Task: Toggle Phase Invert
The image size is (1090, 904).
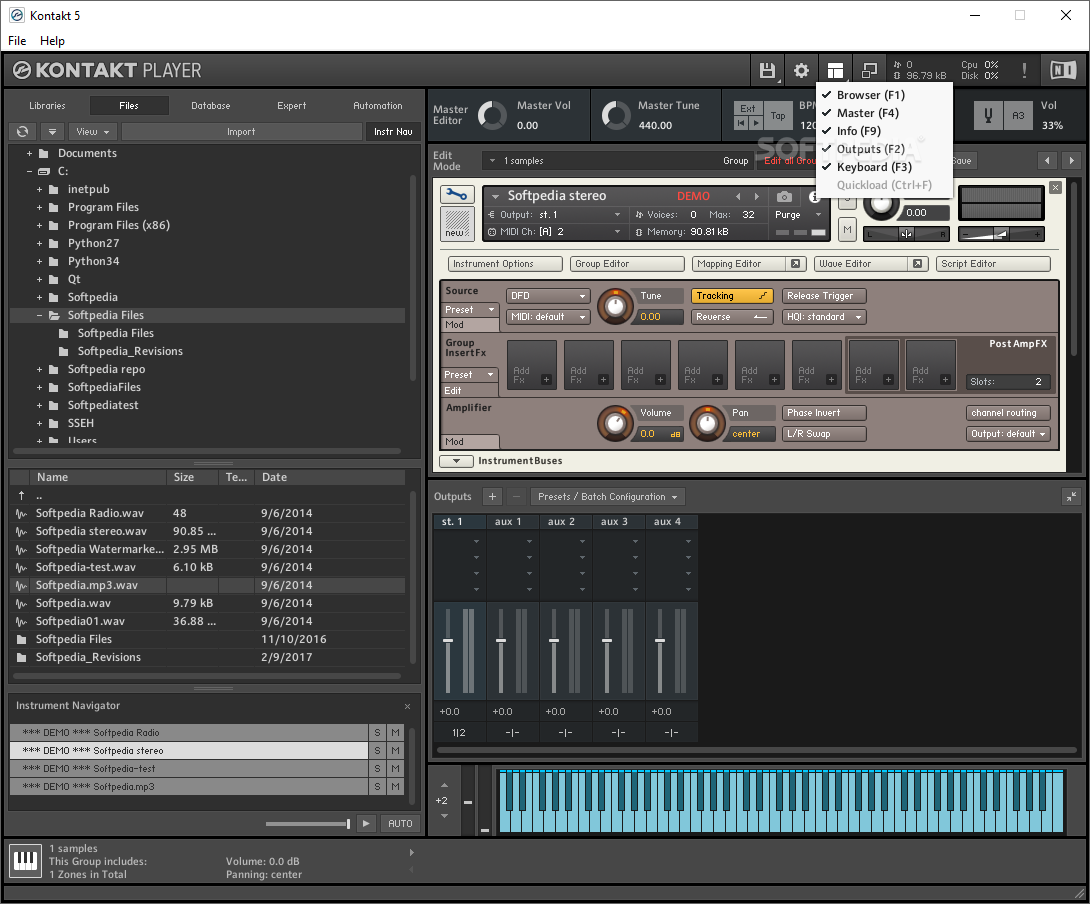Action: (x=824, y=412)
